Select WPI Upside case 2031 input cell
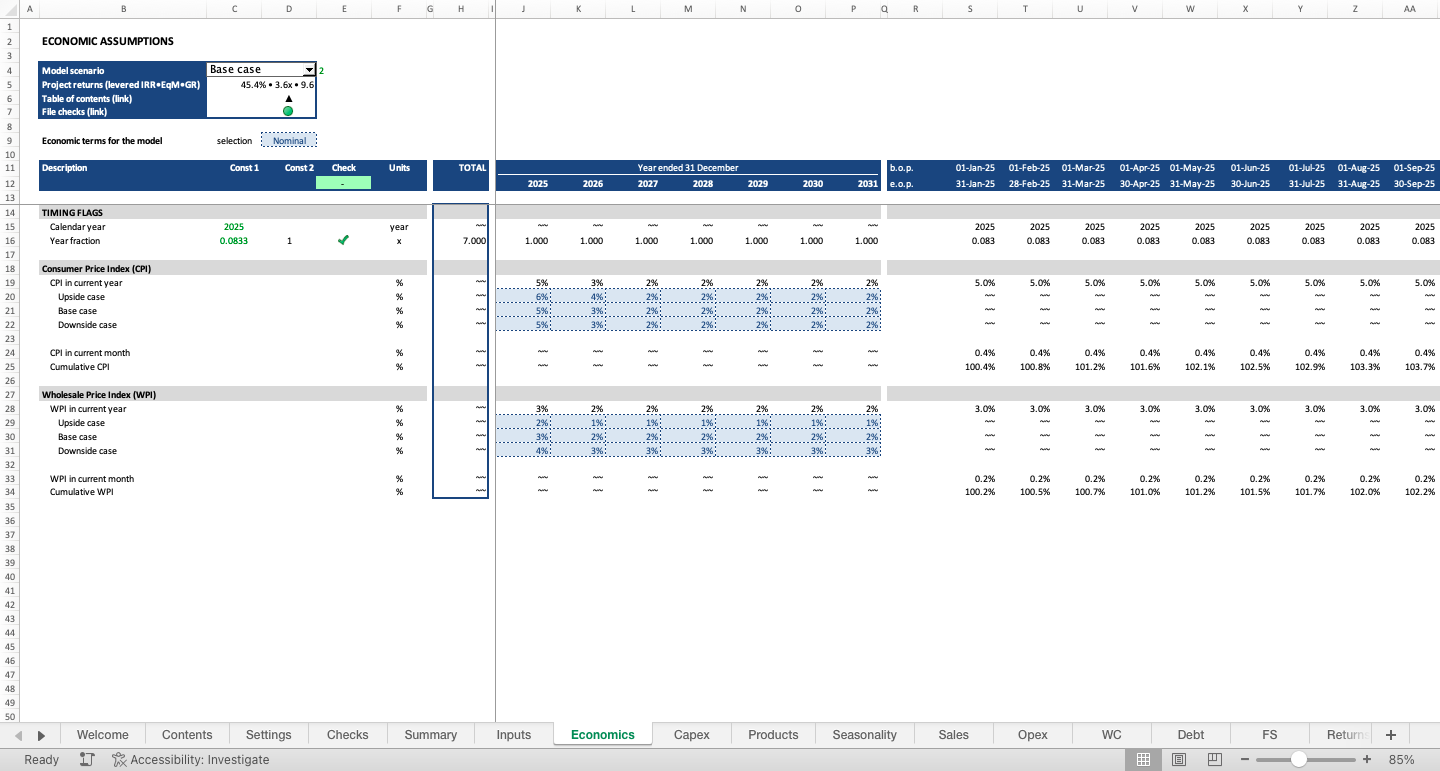 tap(853, 423)
